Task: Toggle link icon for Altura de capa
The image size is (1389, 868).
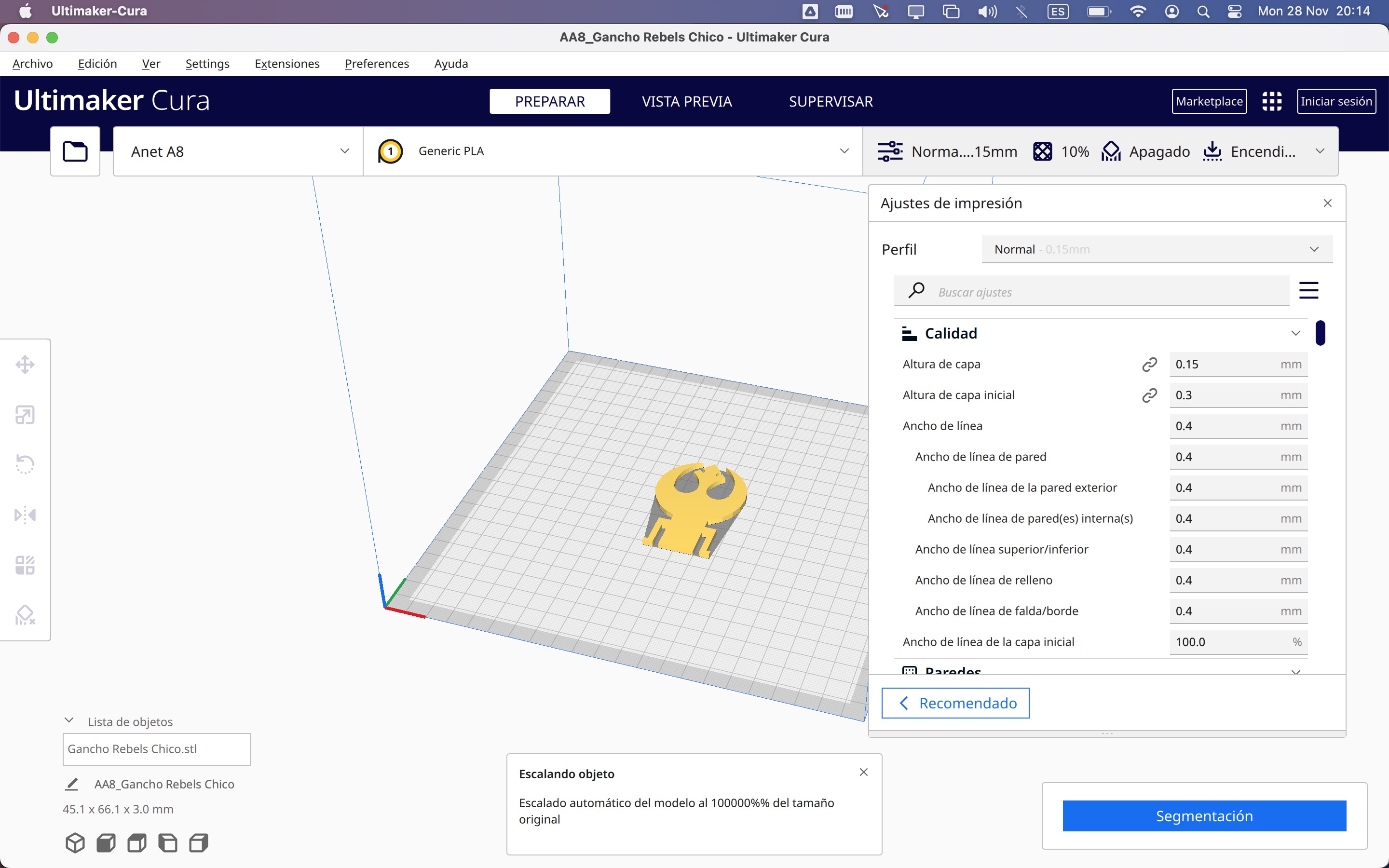Action: 1150,364
